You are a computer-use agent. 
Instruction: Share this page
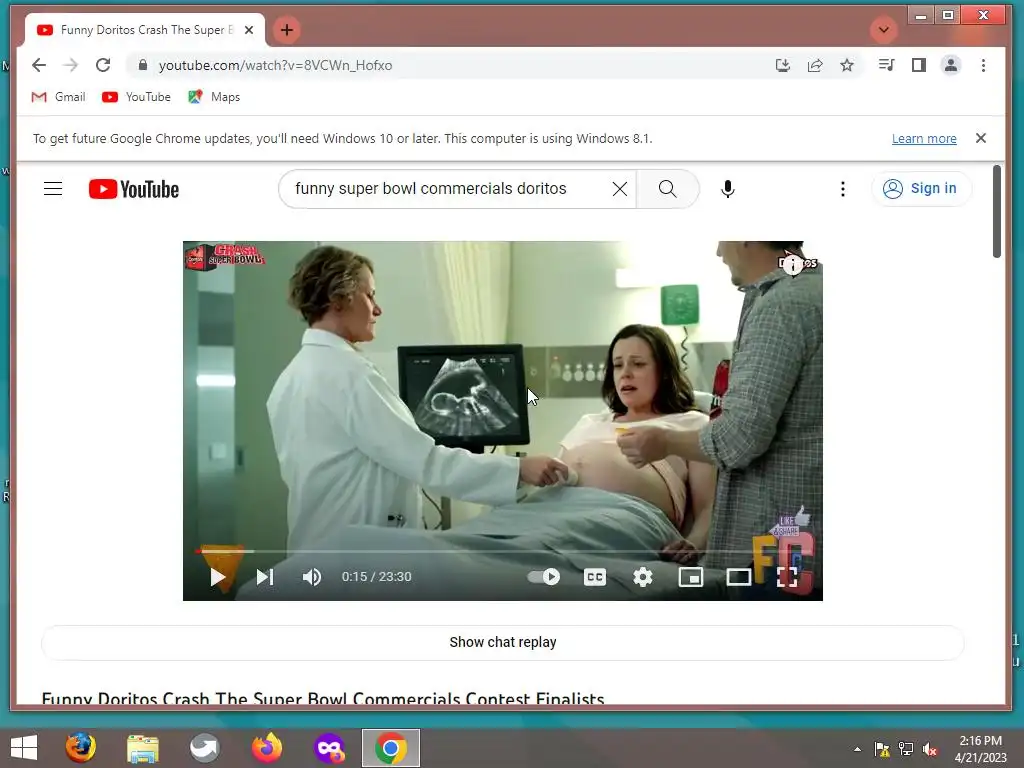click(x=814, y=65)
